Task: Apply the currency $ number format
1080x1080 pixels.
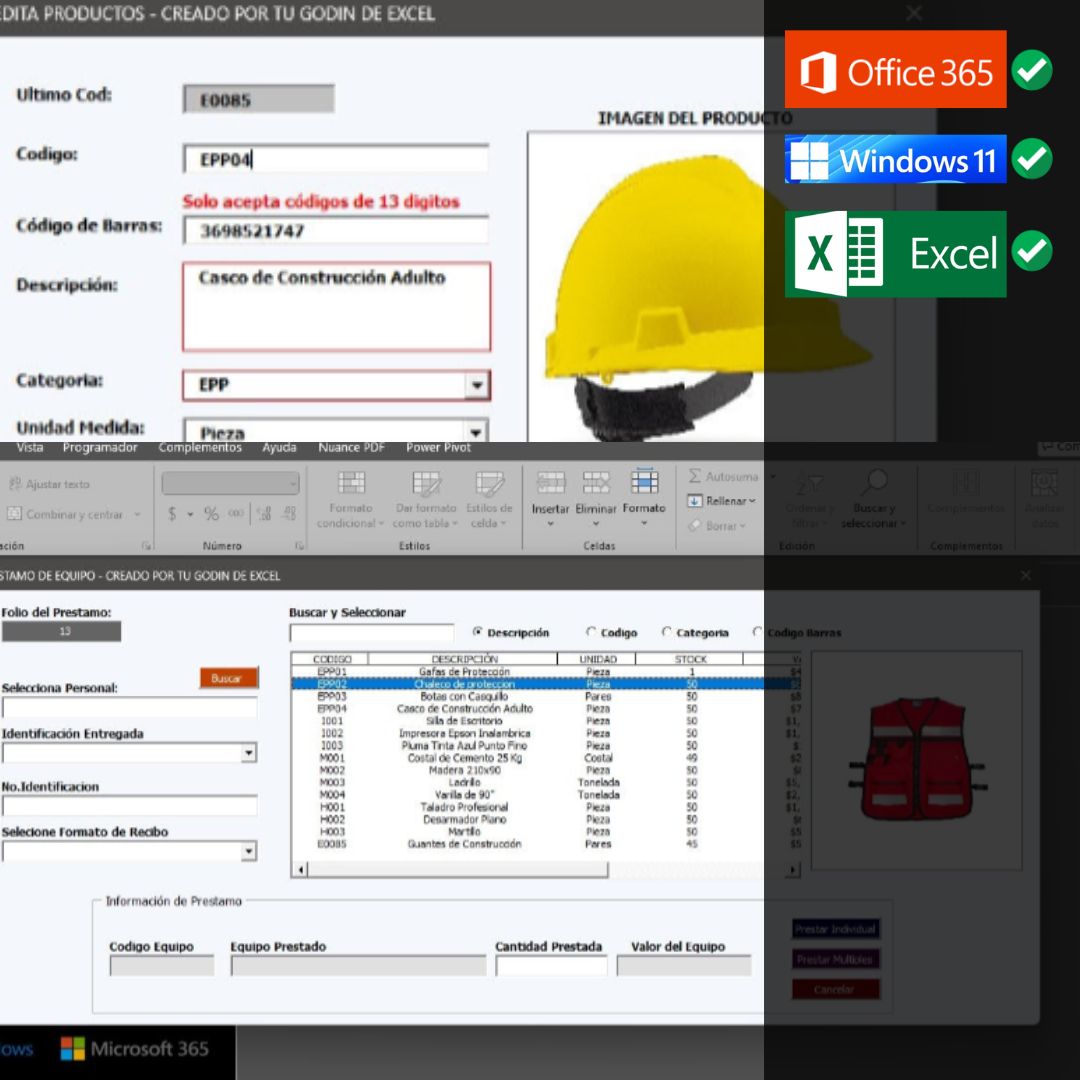Action: coord(172,514)
